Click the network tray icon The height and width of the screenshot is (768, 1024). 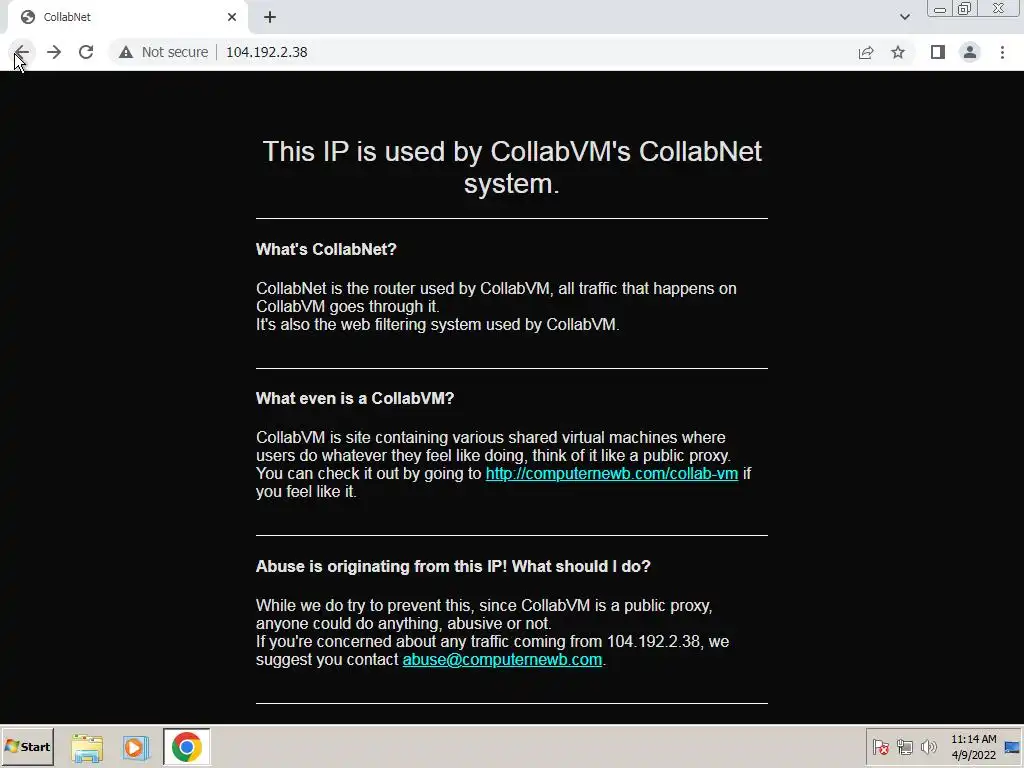click(904, 747)
